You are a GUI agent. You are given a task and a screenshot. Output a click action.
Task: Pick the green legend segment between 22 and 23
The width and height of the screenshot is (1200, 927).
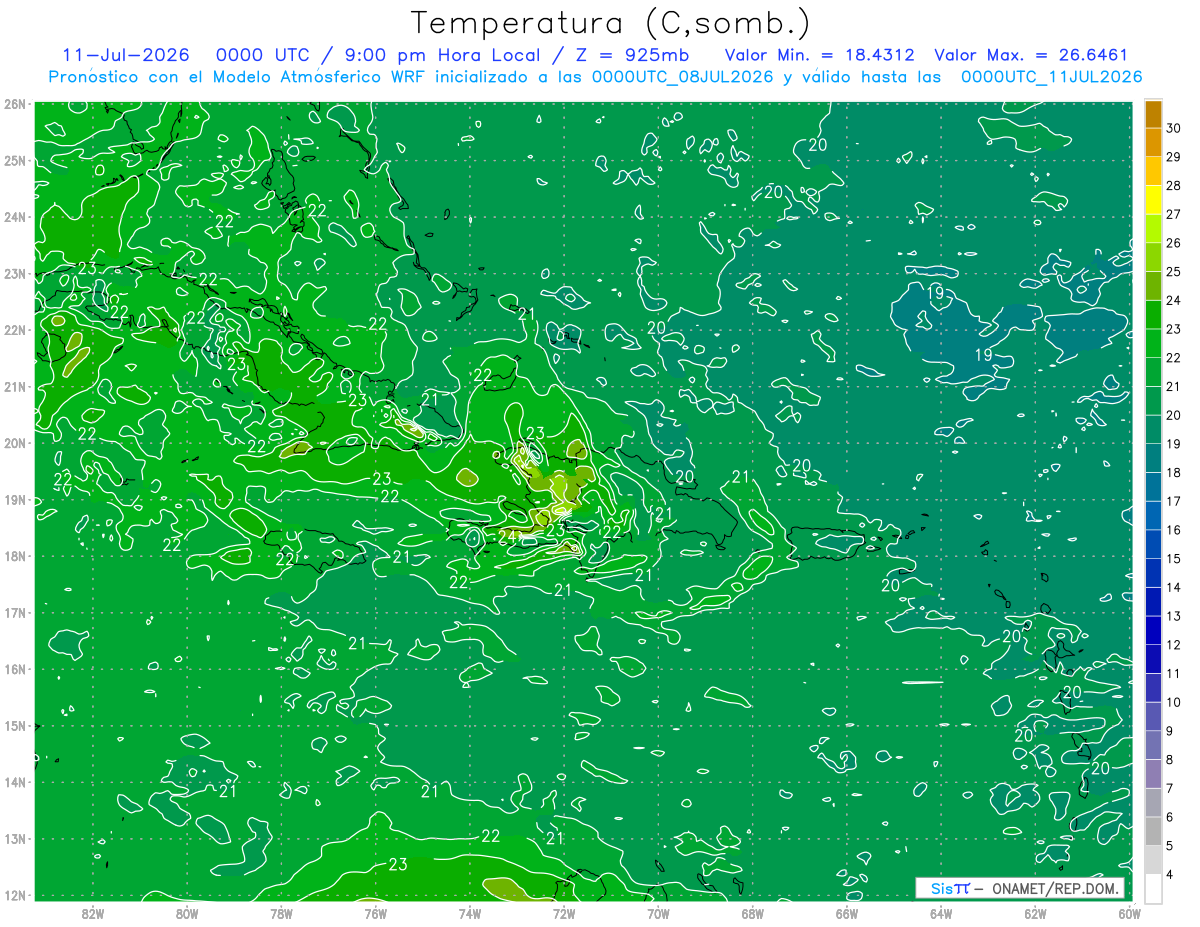(x=1153, y=343)
